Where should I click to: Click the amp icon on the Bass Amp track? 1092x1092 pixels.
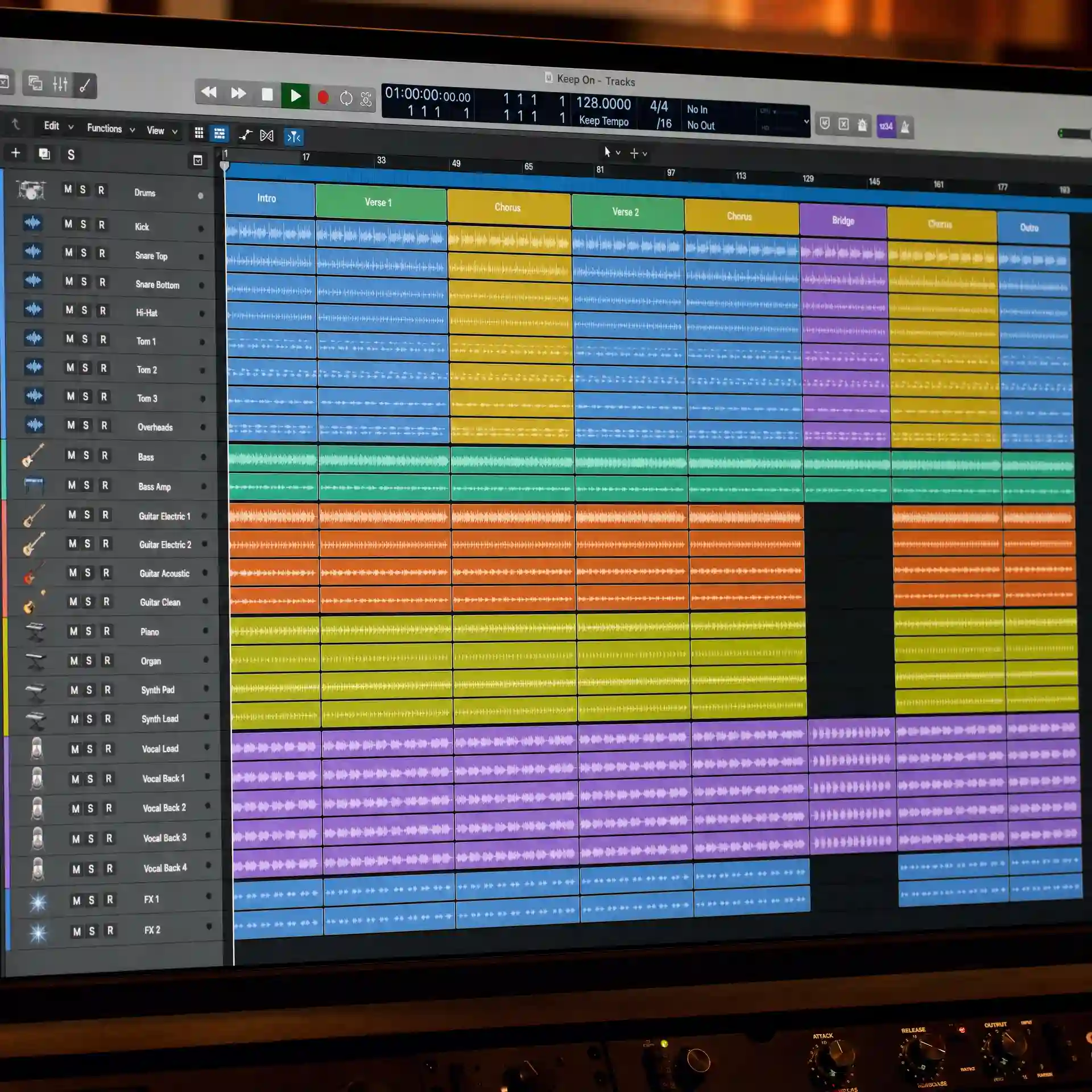point(34,485)
